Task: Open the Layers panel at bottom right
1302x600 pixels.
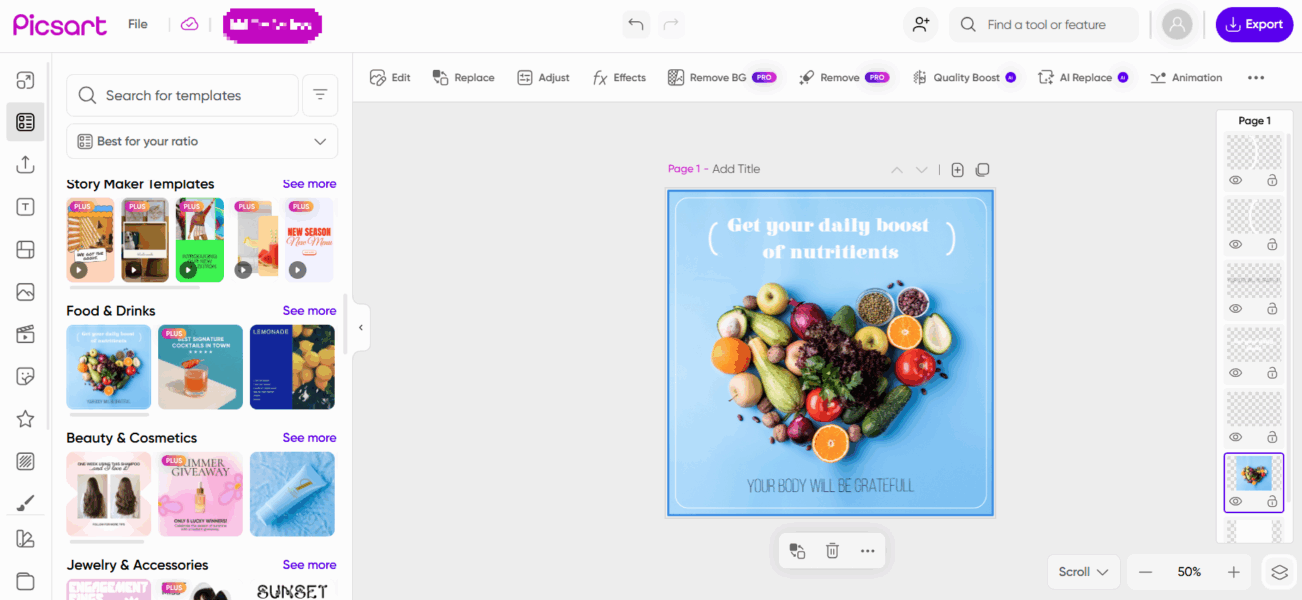Action: [1278, 571]
